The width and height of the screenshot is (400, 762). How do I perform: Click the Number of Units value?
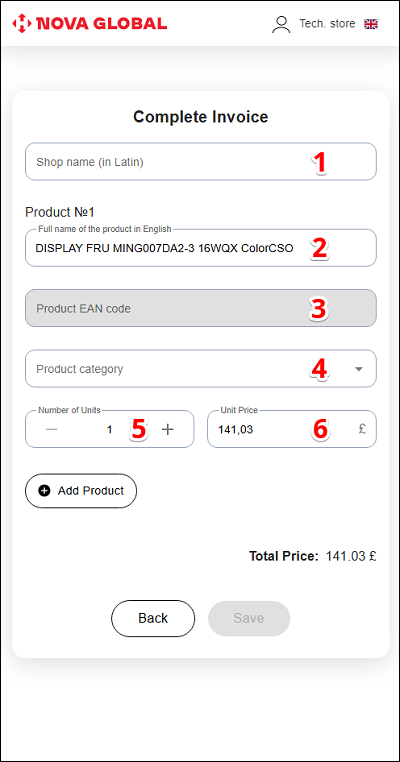[x=110, y=430]
